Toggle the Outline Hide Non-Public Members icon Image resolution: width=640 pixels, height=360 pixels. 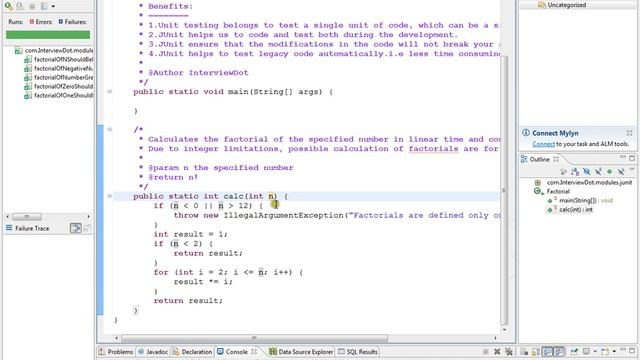(x=609, y=171)
